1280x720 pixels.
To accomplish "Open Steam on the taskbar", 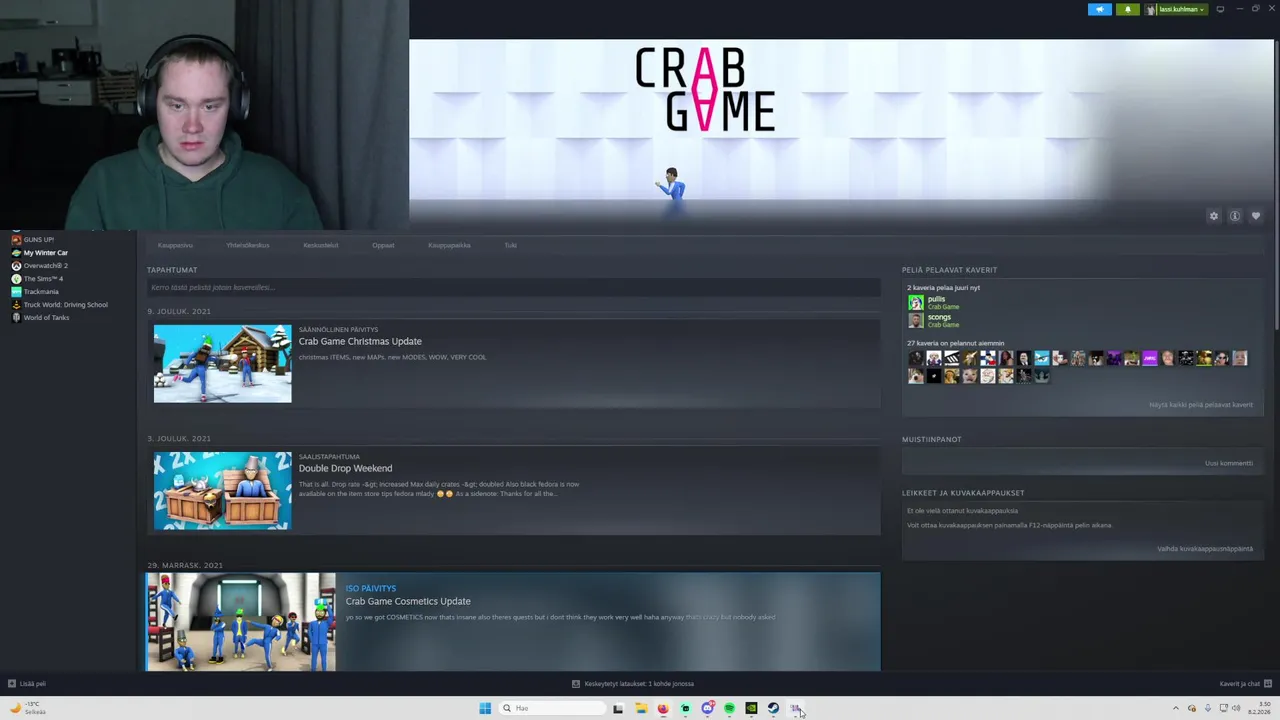I will tap(773, 708).
